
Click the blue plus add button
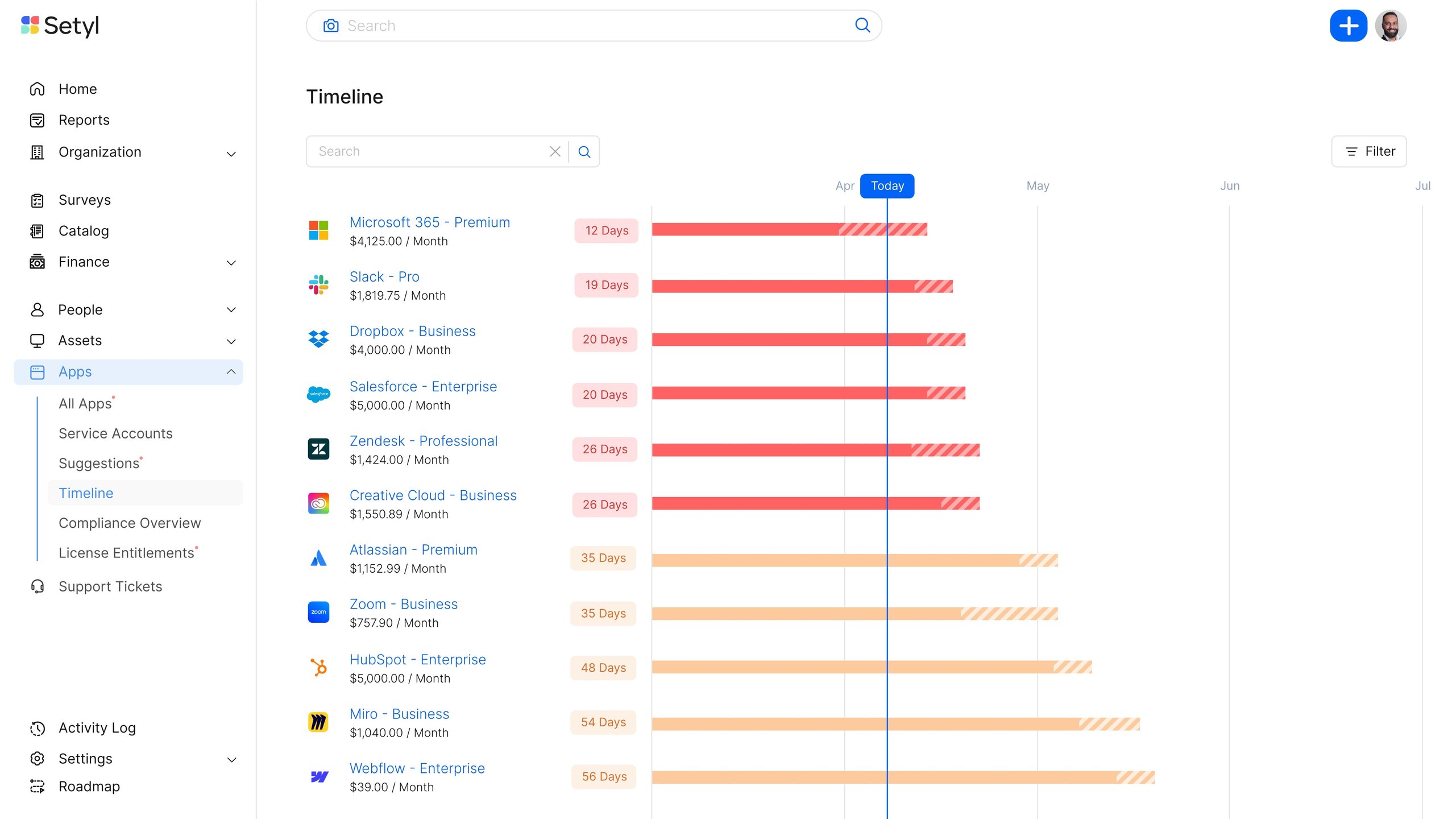1348,26
